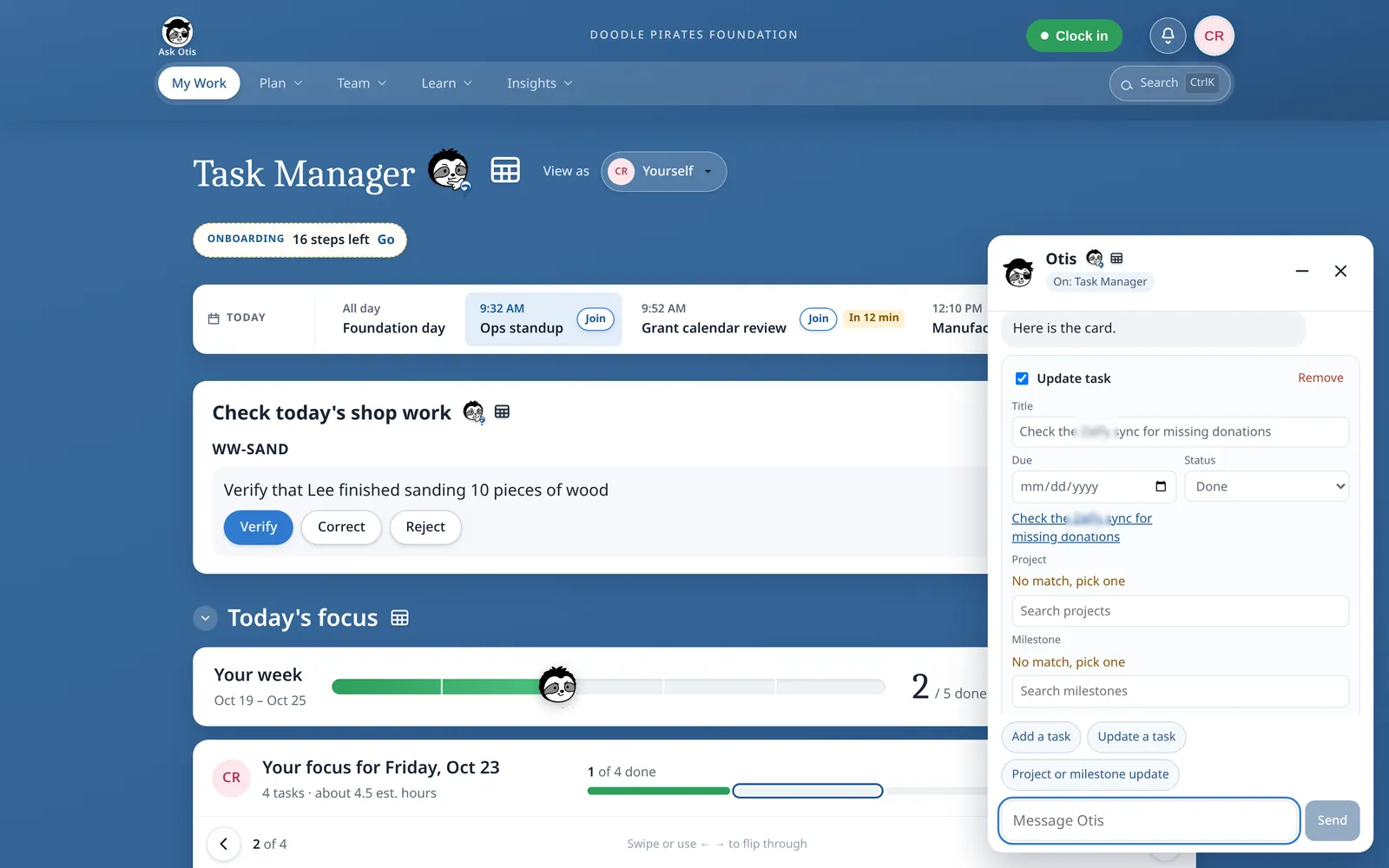Click table icon beside Check today's shop work

(502, 411)
